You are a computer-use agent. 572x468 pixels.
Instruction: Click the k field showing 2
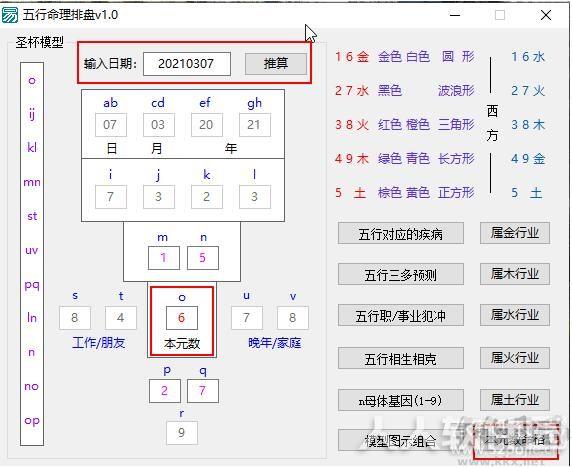207,197
